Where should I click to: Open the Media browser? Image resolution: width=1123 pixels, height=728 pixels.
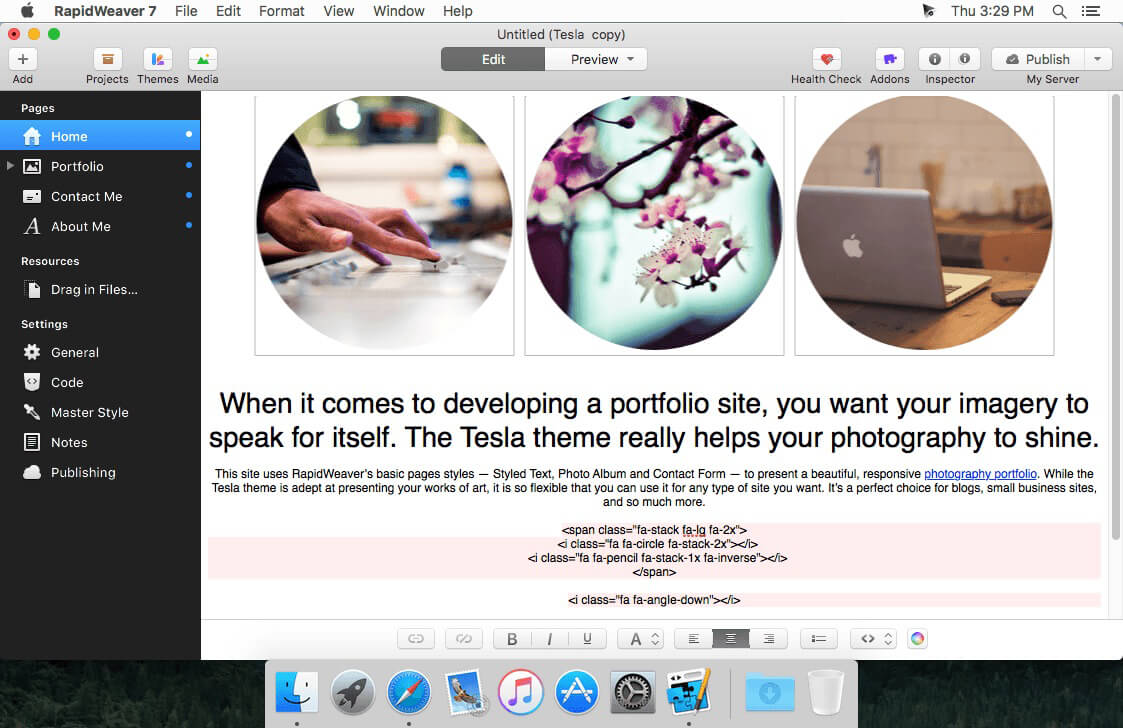coord(203,60)
